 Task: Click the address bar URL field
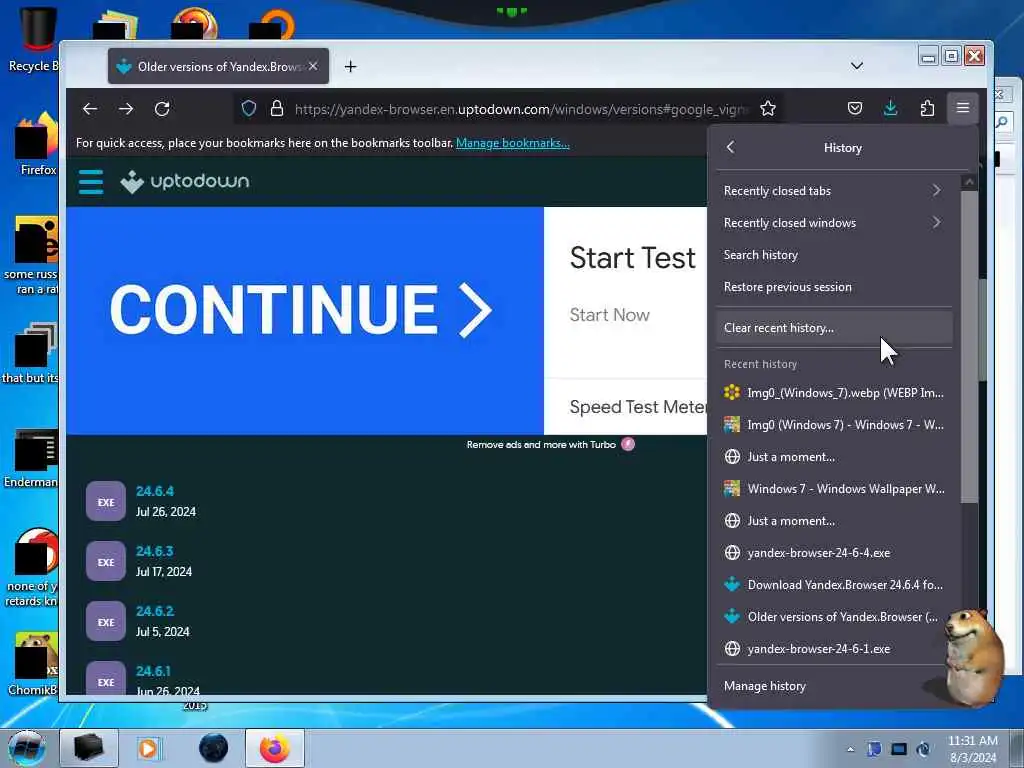(520, 108)
